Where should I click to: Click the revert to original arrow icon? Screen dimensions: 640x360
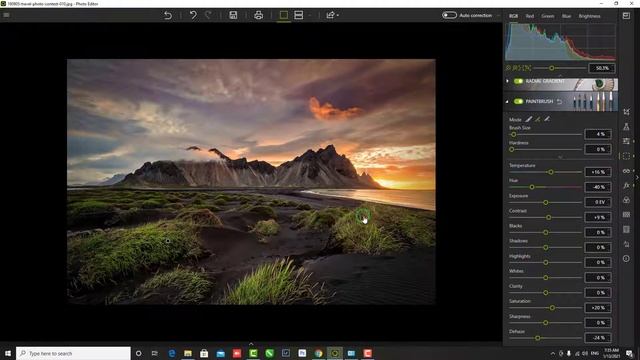click(168, 16)
